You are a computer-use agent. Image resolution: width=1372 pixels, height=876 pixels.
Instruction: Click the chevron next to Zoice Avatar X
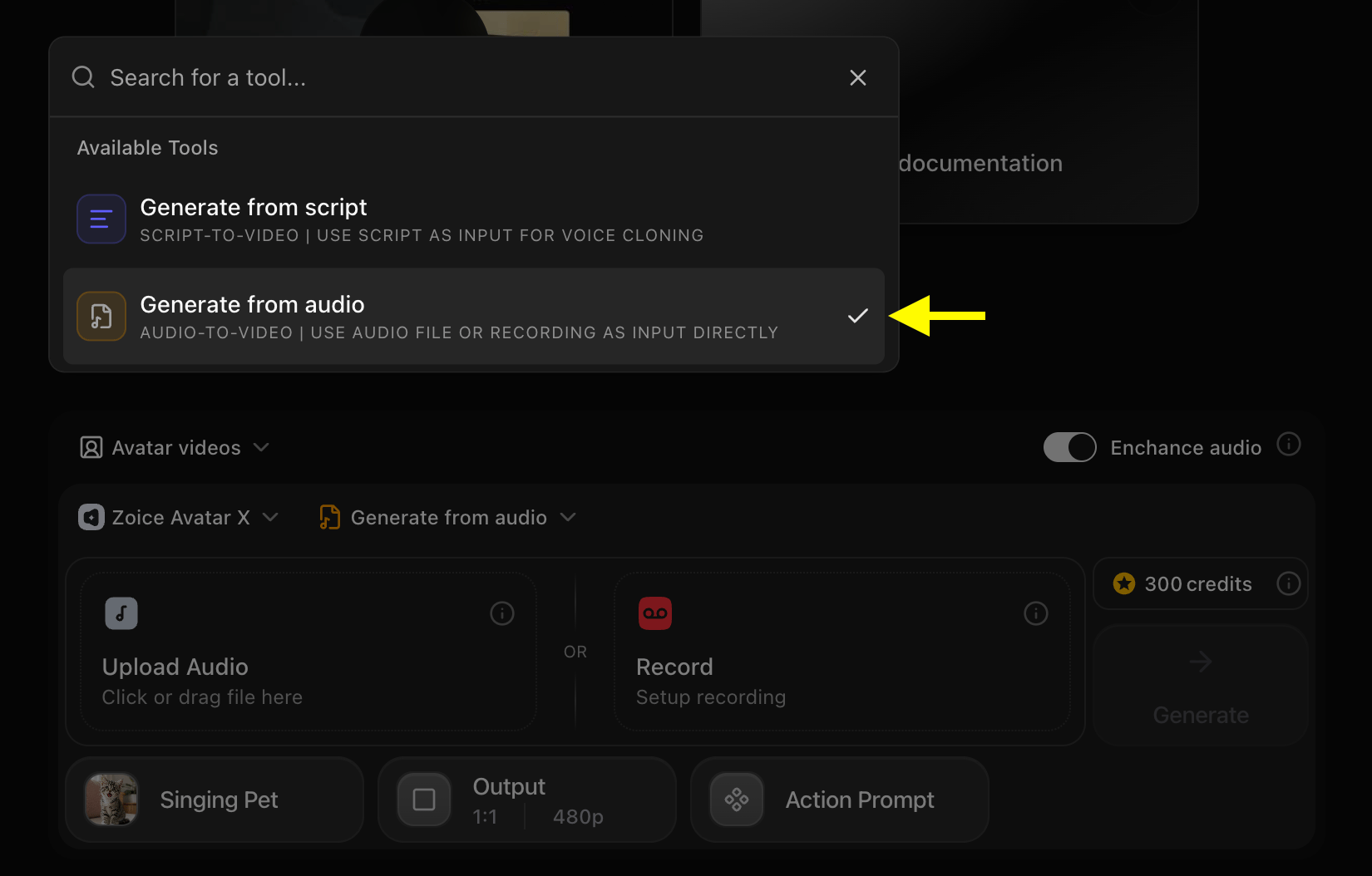270,517
